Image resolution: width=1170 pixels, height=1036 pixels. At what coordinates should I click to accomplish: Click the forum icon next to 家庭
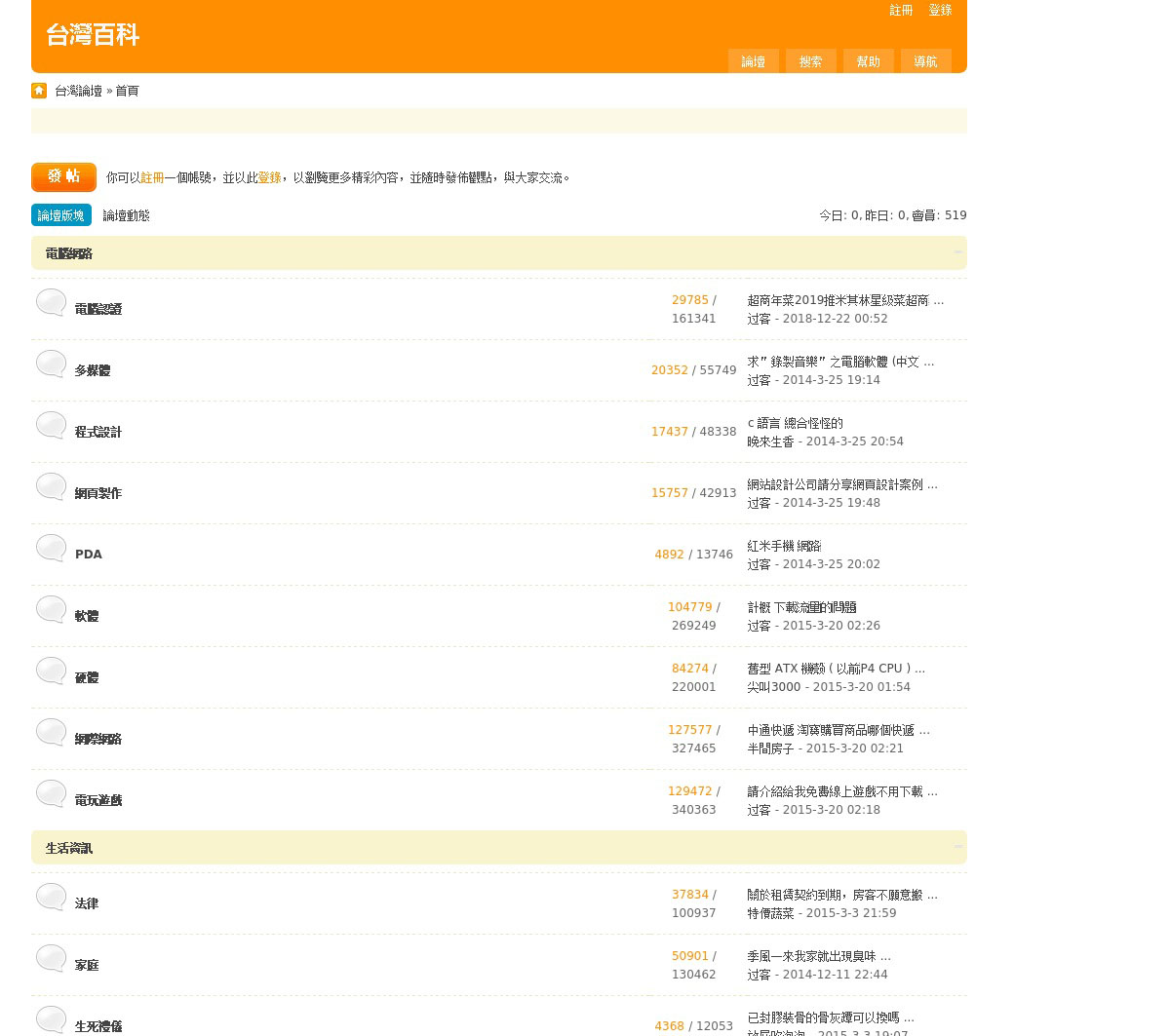click(51, 959)
